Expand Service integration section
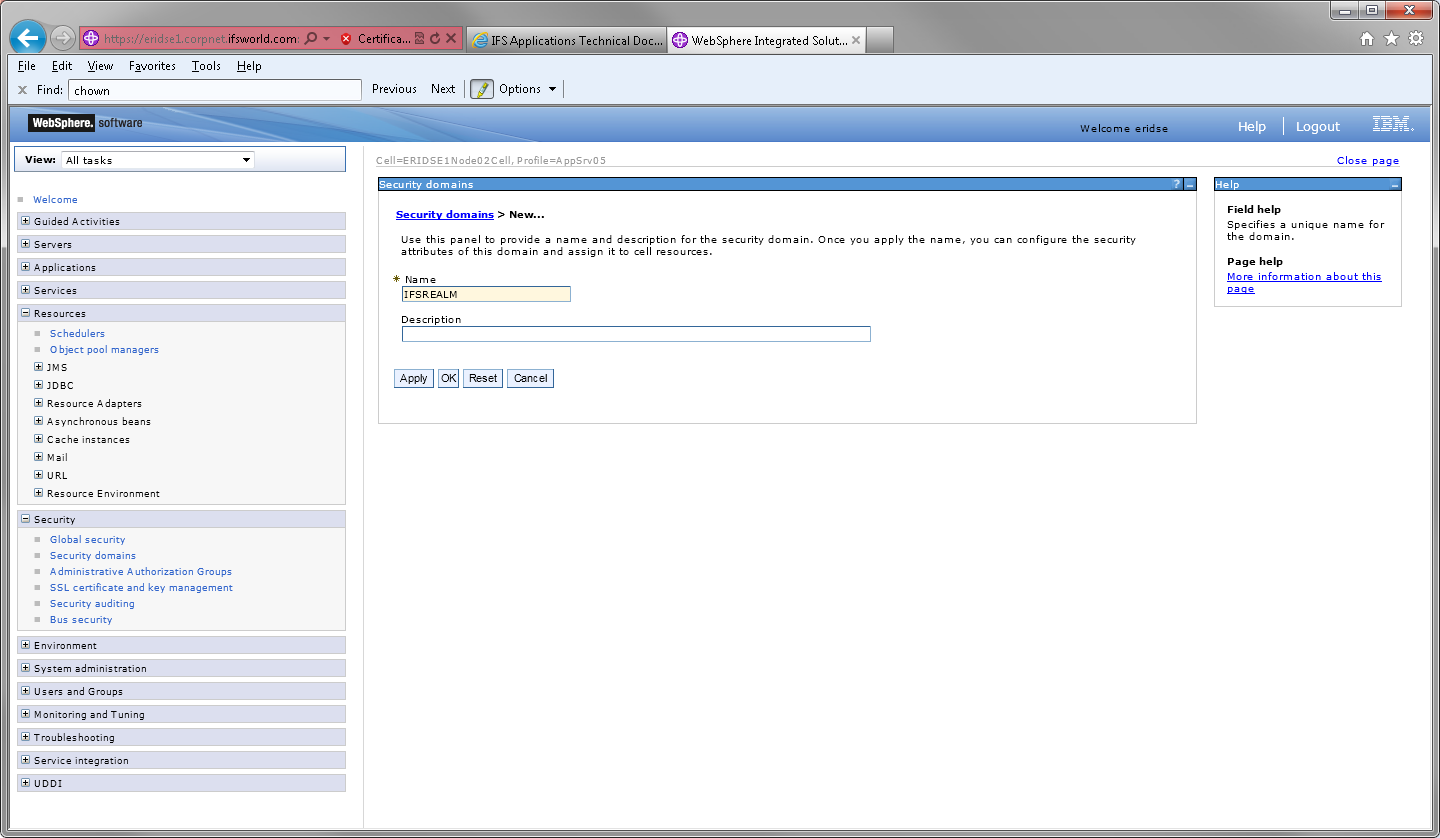 point(26,760)
